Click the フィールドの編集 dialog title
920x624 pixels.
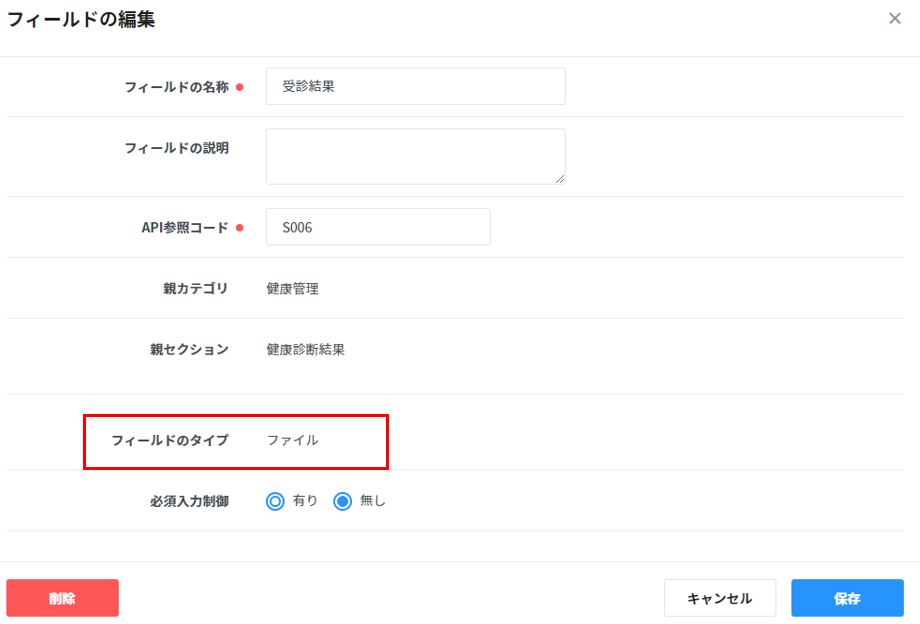82,19
